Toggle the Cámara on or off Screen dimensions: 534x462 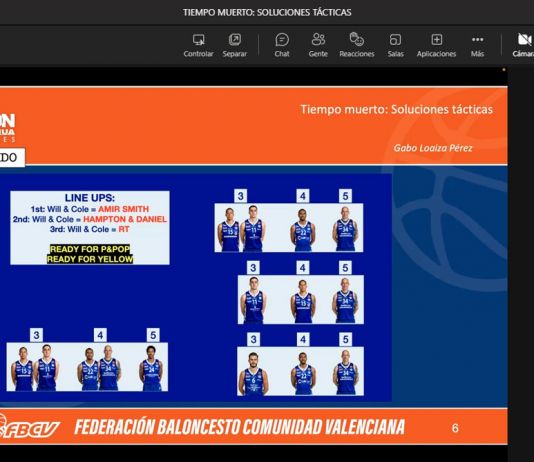(x=524, y=45)
